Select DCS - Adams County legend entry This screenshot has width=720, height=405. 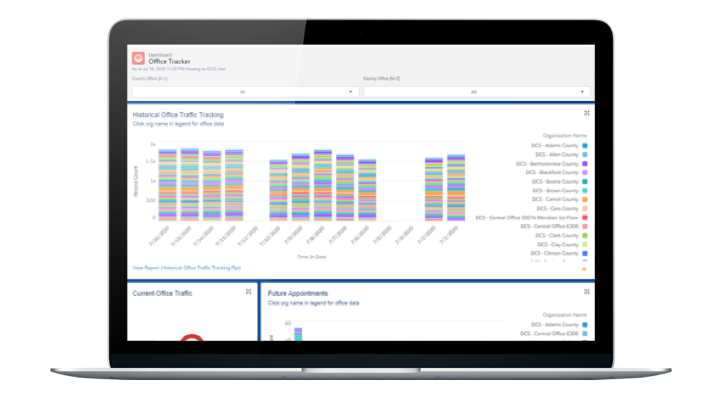coord(555,146)
